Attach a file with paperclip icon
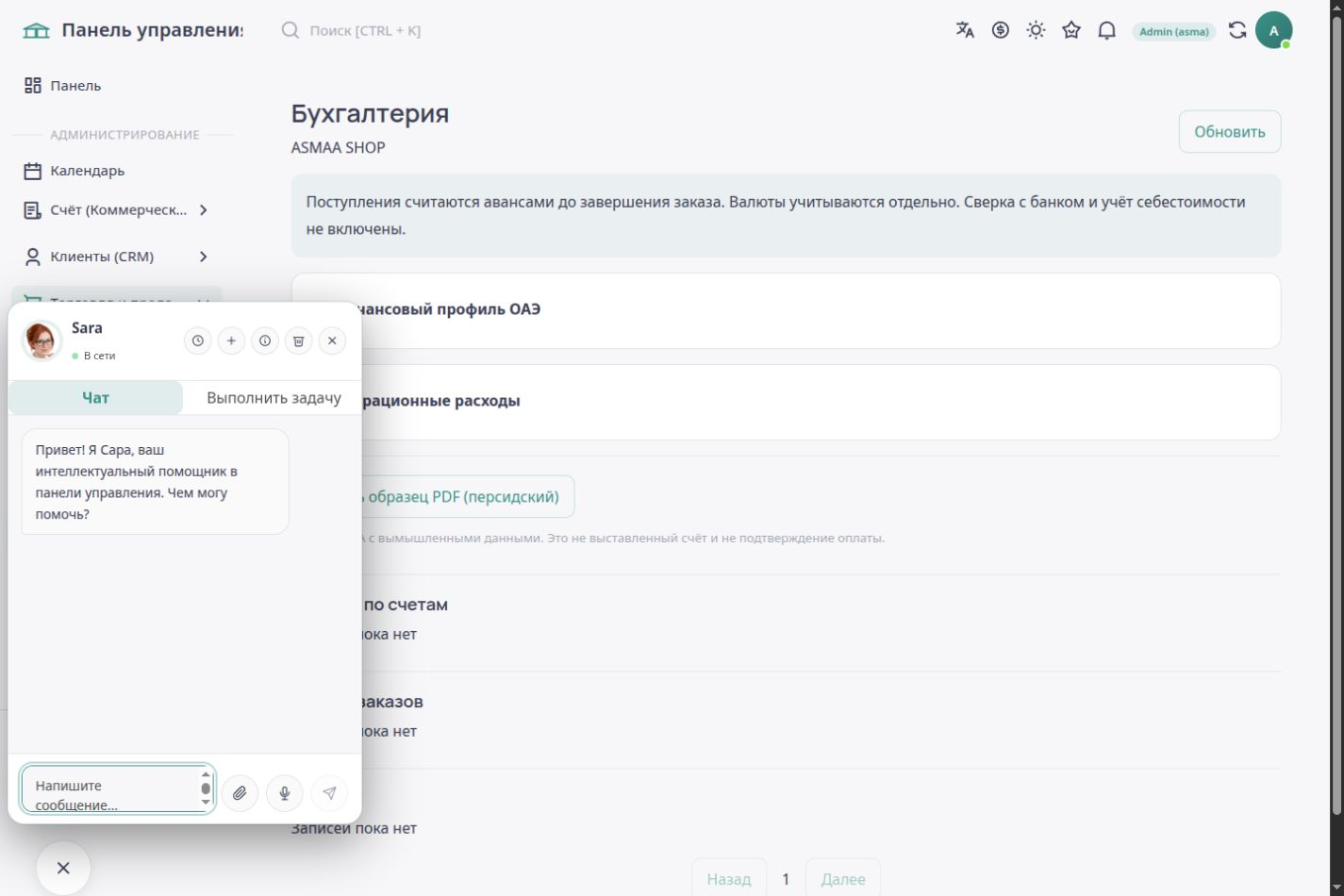 (240, 793)
